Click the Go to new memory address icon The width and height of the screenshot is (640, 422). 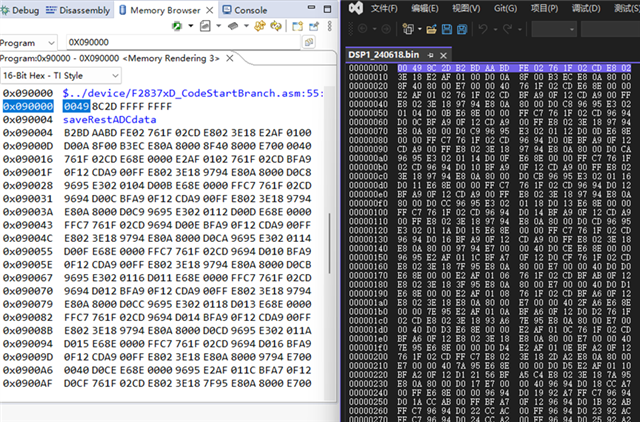point(177,27)
